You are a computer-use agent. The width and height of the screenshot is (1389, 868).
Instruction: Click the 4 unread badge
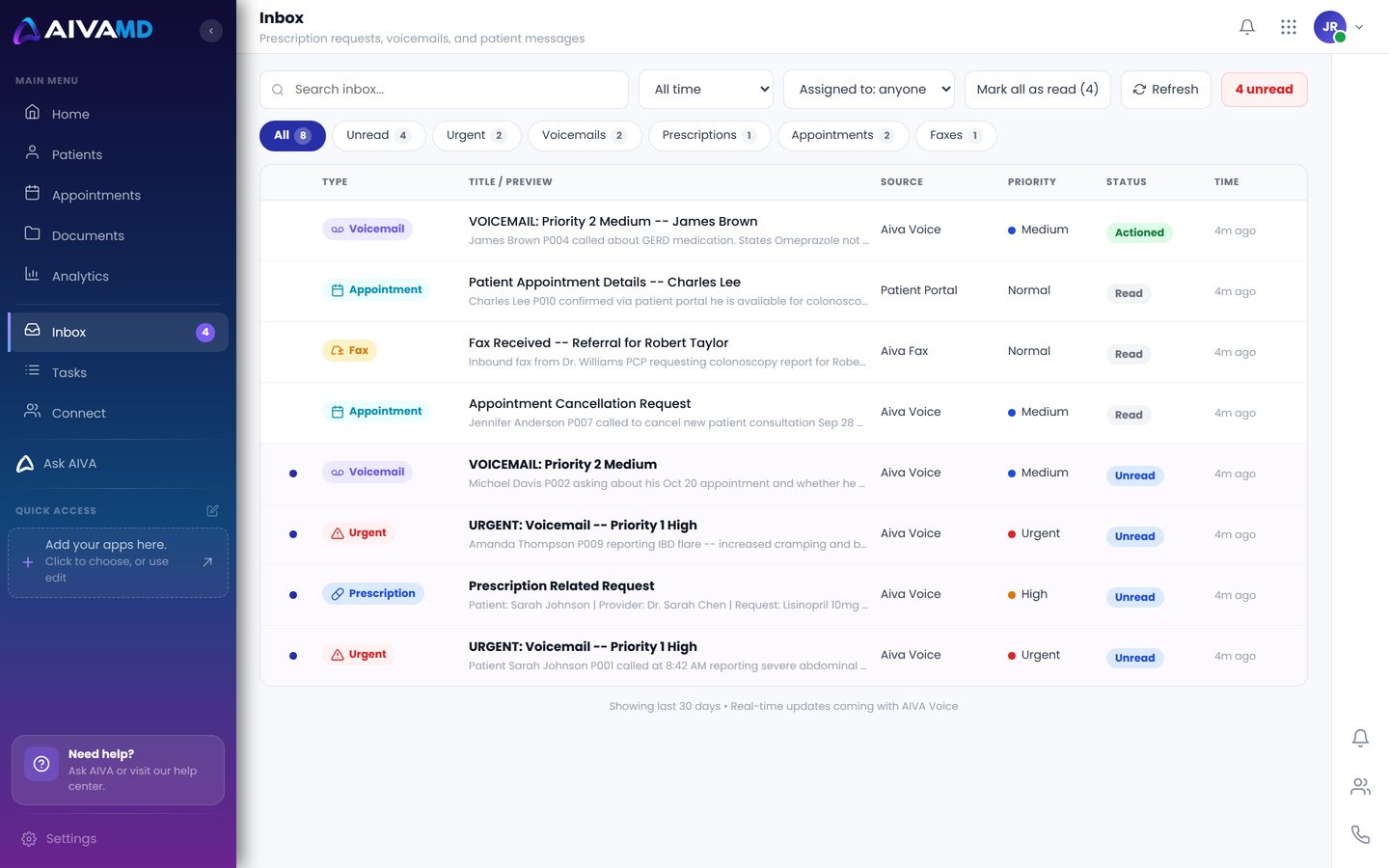coord(1265,90)
